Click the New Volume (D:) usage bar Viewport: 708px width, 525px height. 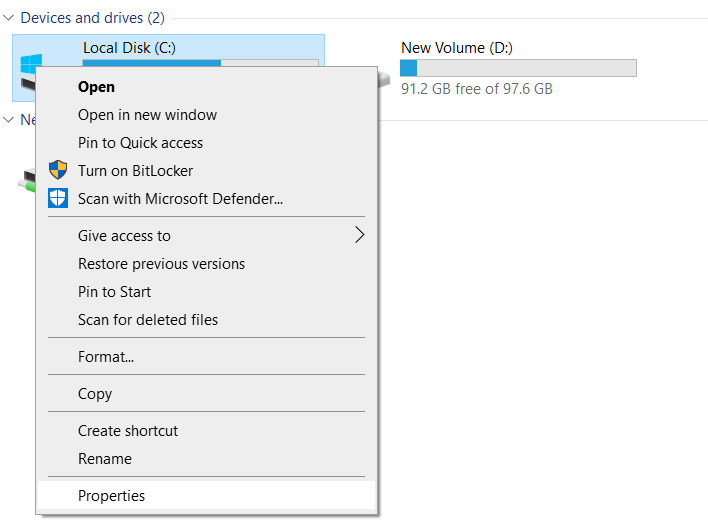coord(518,68)
